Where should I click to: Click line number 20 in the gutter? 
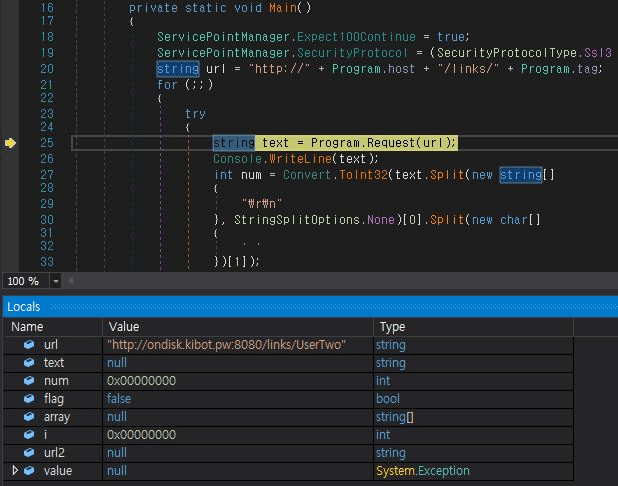[47, 69]
